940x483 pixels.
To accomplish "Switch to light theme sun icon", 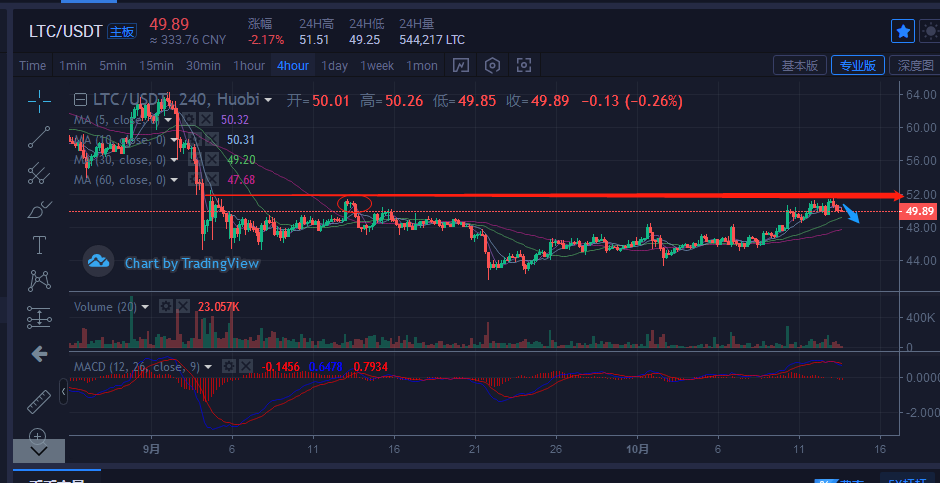I will (x=930, y=31).
